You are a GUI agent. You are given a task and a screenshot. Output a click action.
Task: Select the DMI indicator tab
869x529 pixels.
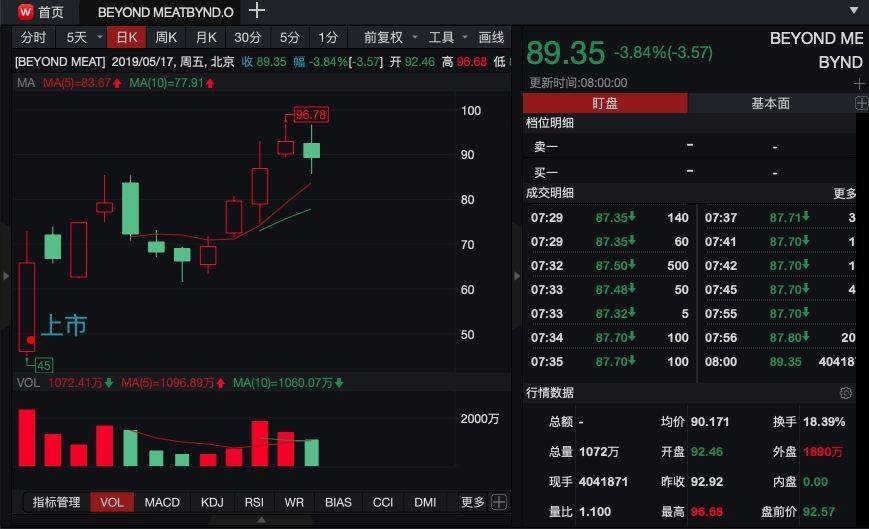(425, 502)
